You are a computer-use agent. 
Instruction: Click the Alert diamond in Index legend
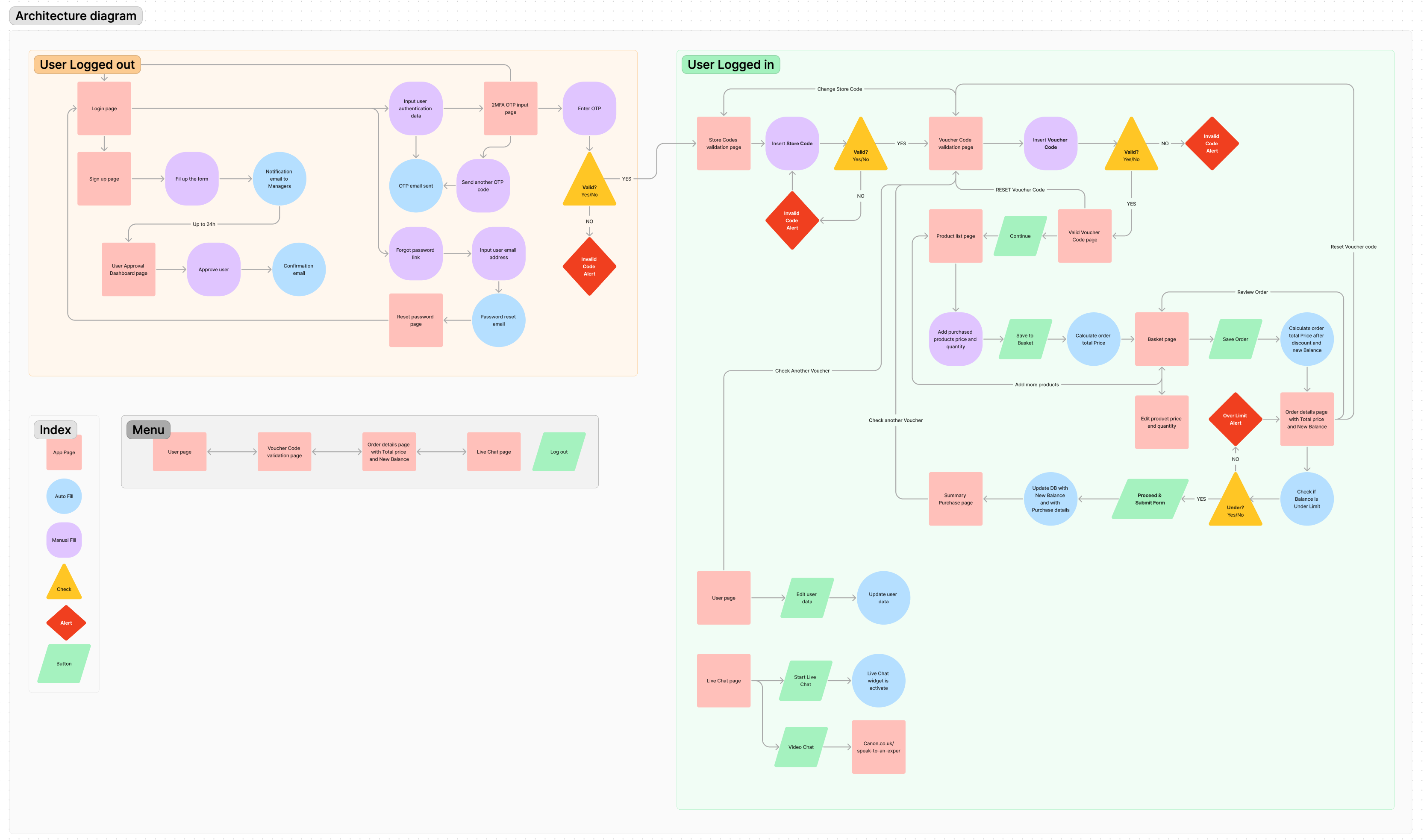(x=66, y=623)
